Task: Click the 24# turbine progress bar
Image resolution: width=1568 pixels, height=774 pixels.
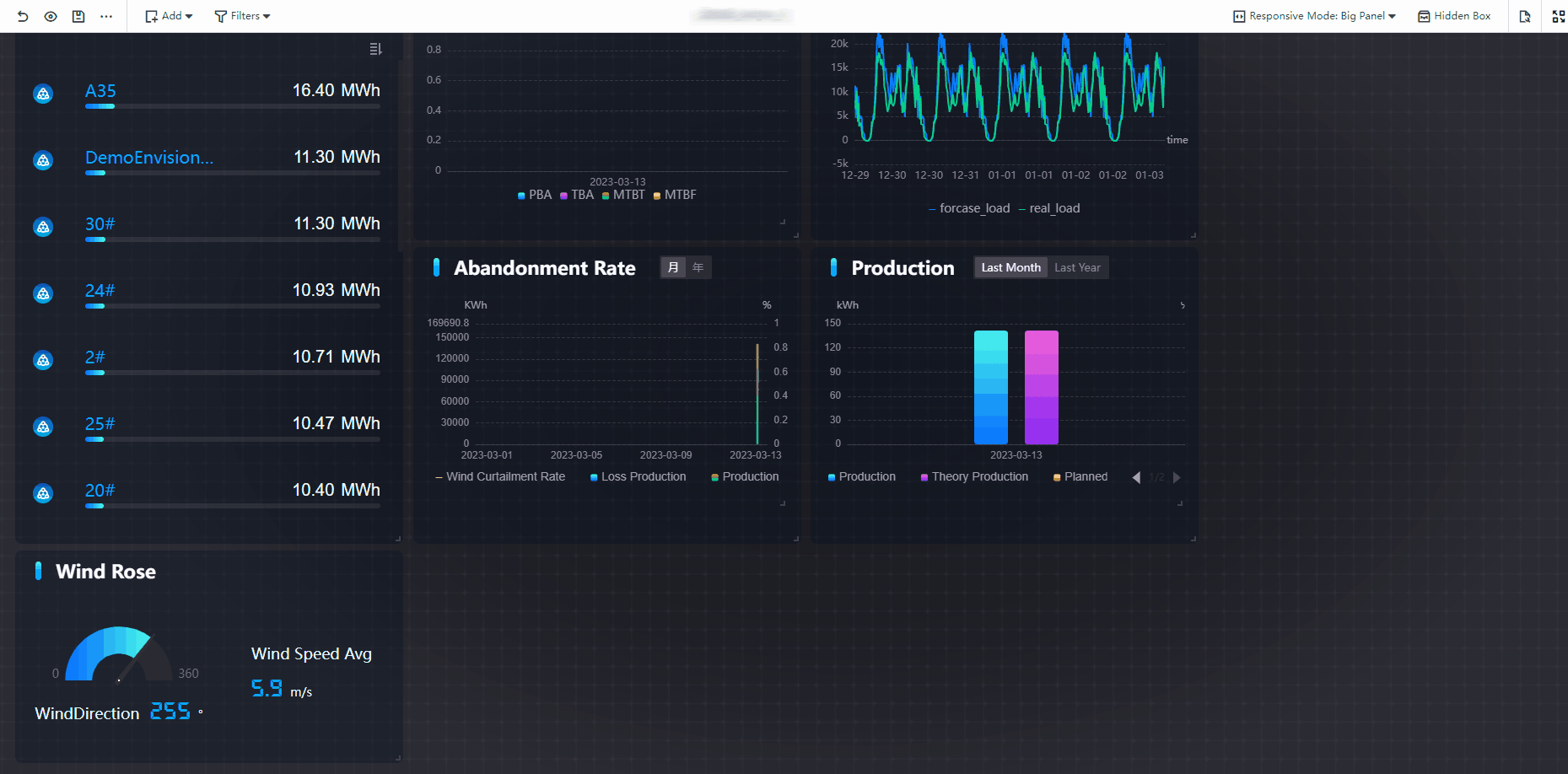Action: (232, 306)
